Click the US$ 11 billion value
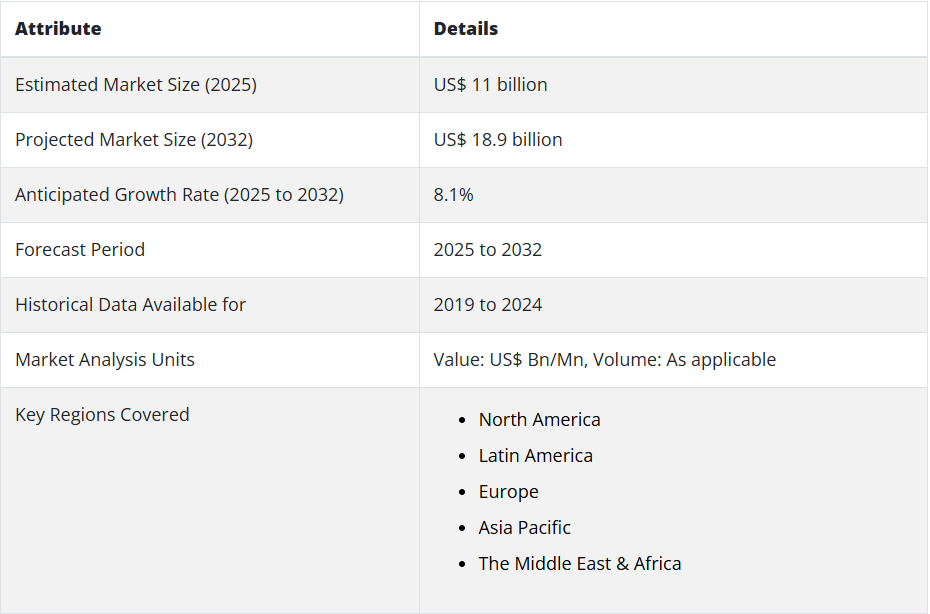 pos(490,85)
